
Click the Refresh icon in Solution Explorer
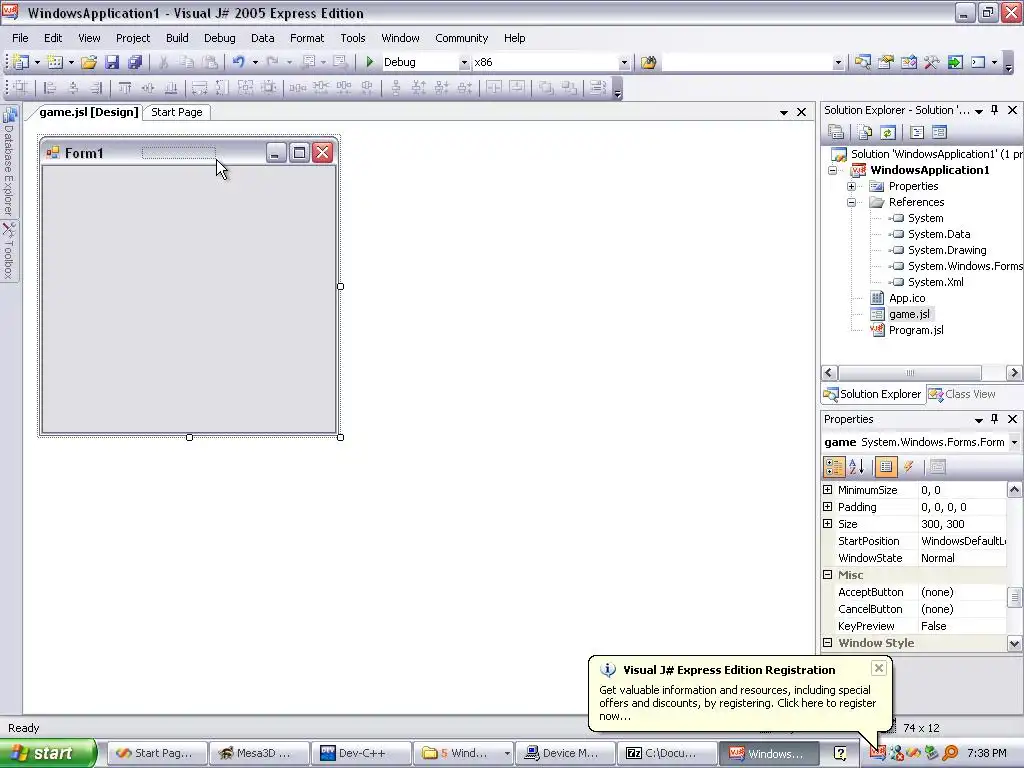(x=888, y=133)
